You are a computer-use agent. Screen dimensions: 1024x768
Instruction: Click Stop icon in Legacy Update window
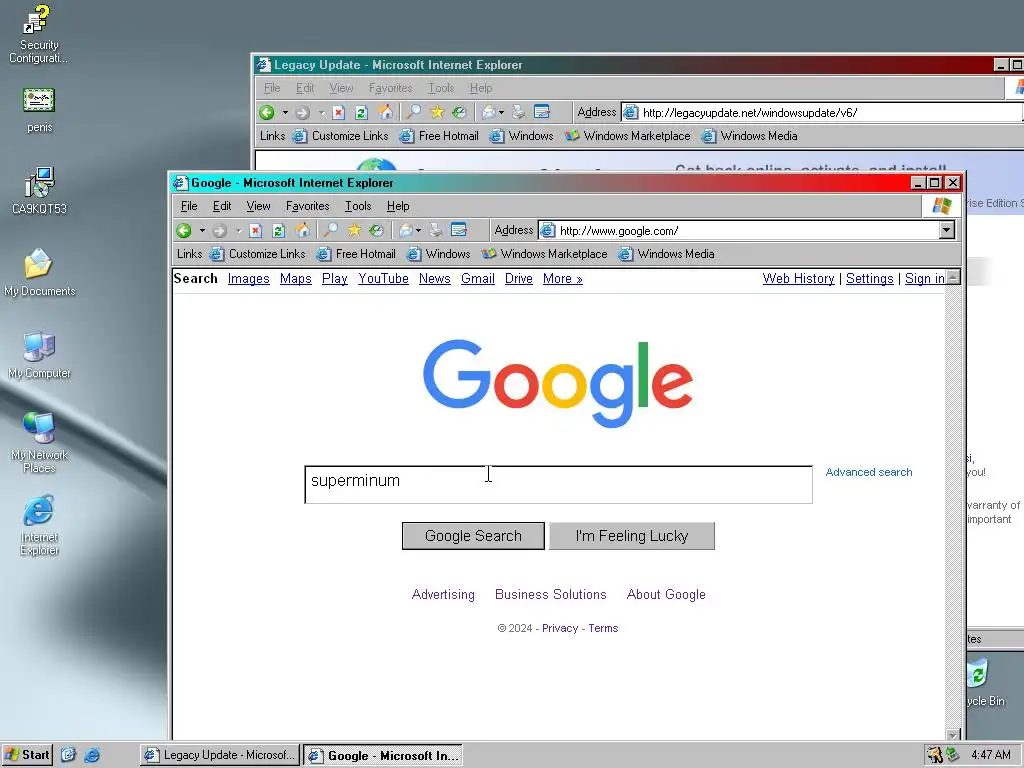[x=338, y=112]
